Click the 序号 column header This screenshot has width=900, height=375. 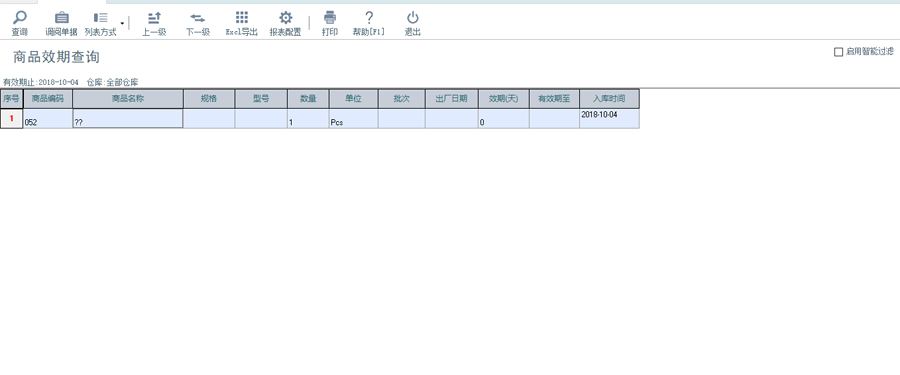click(x=11, y=99)
